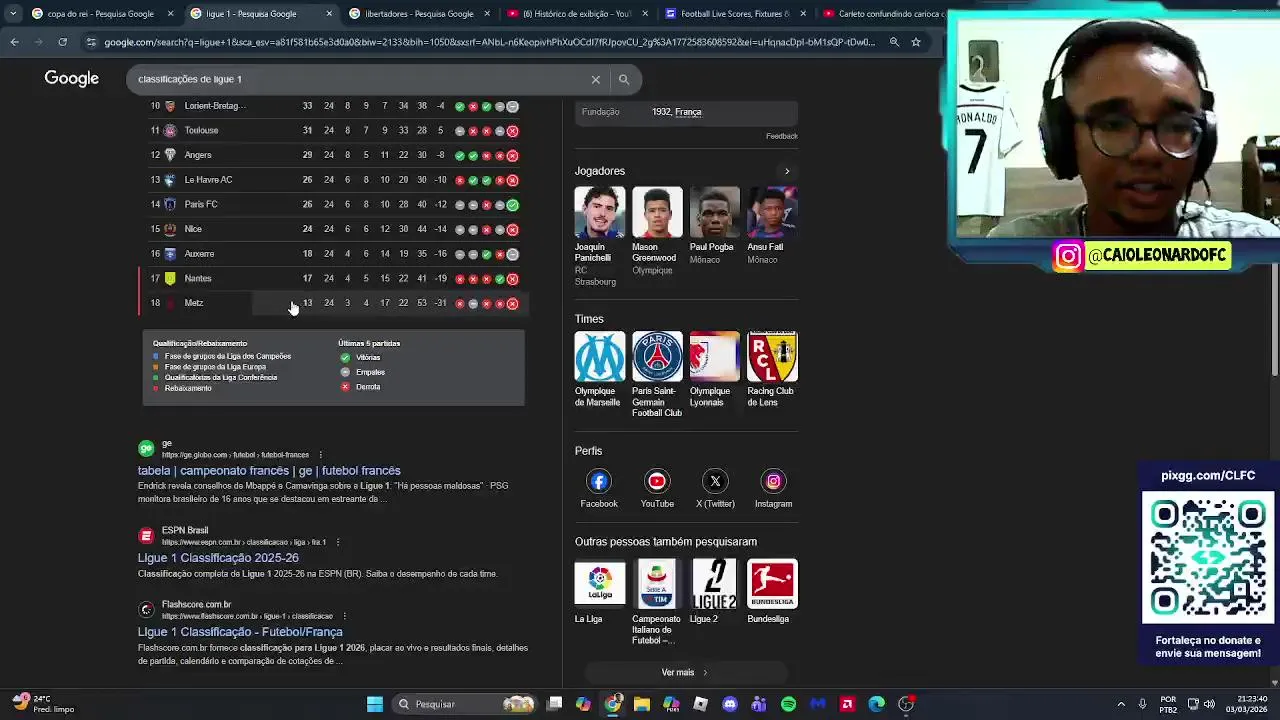Viewport: 1280px width, 720px height.
Task: Reload the current page
Action: pyautogui.click(x=62, y=42)
